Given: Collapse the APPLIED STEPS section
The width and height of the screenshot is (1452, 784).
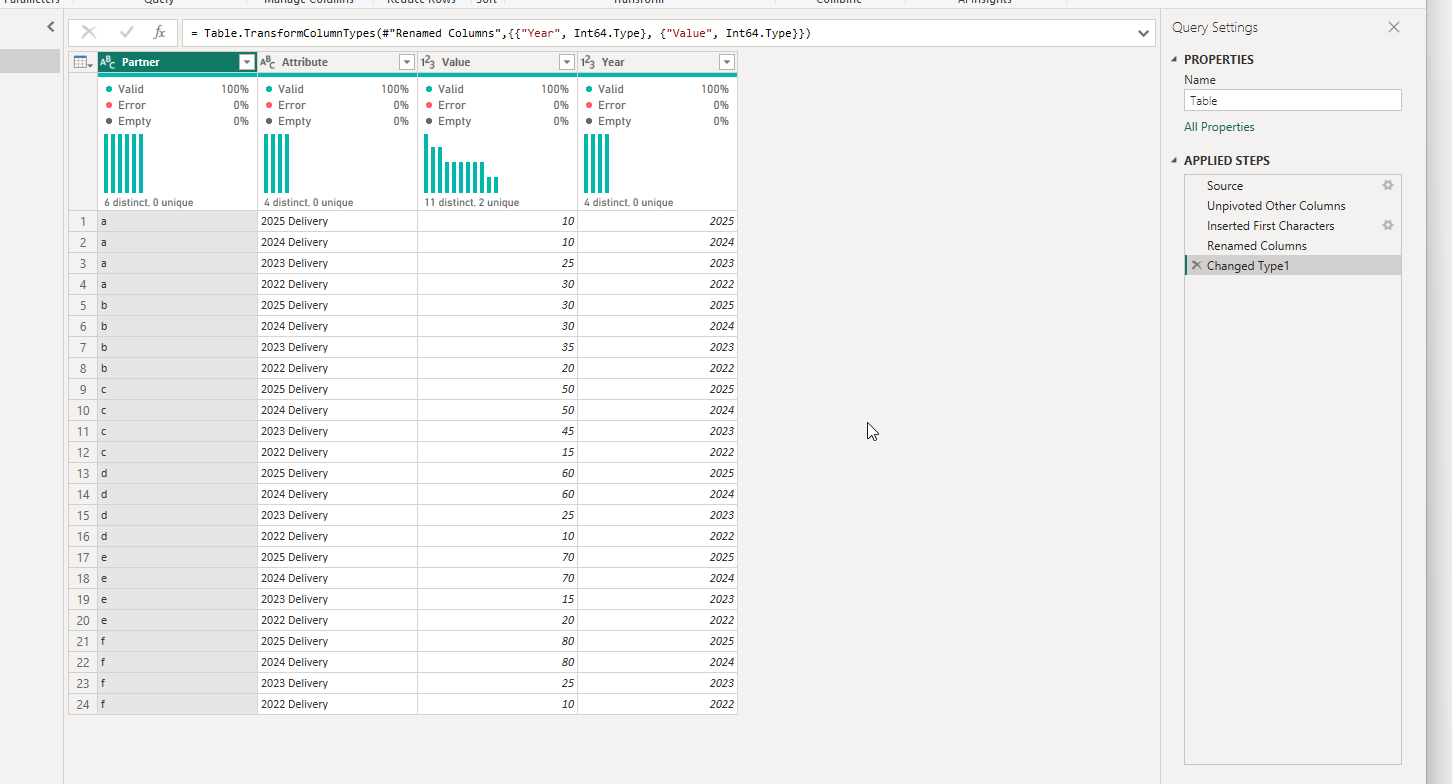Looking at the screenshot, I should tap(1175, 161).
